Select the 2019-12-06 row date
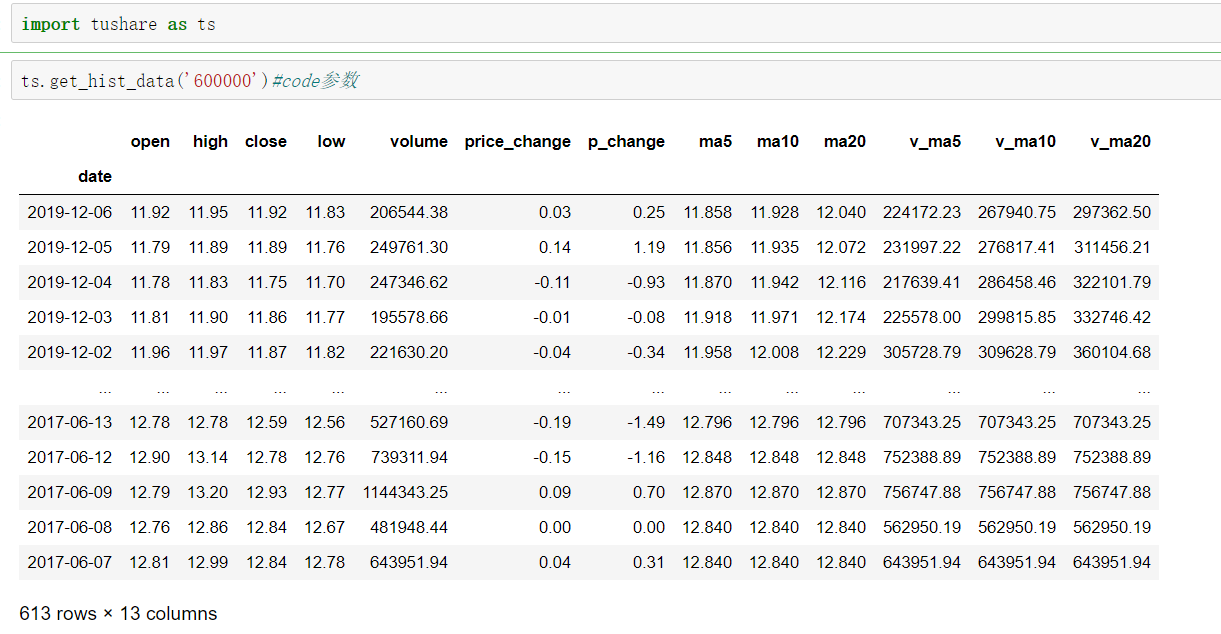 coord(69,212)
